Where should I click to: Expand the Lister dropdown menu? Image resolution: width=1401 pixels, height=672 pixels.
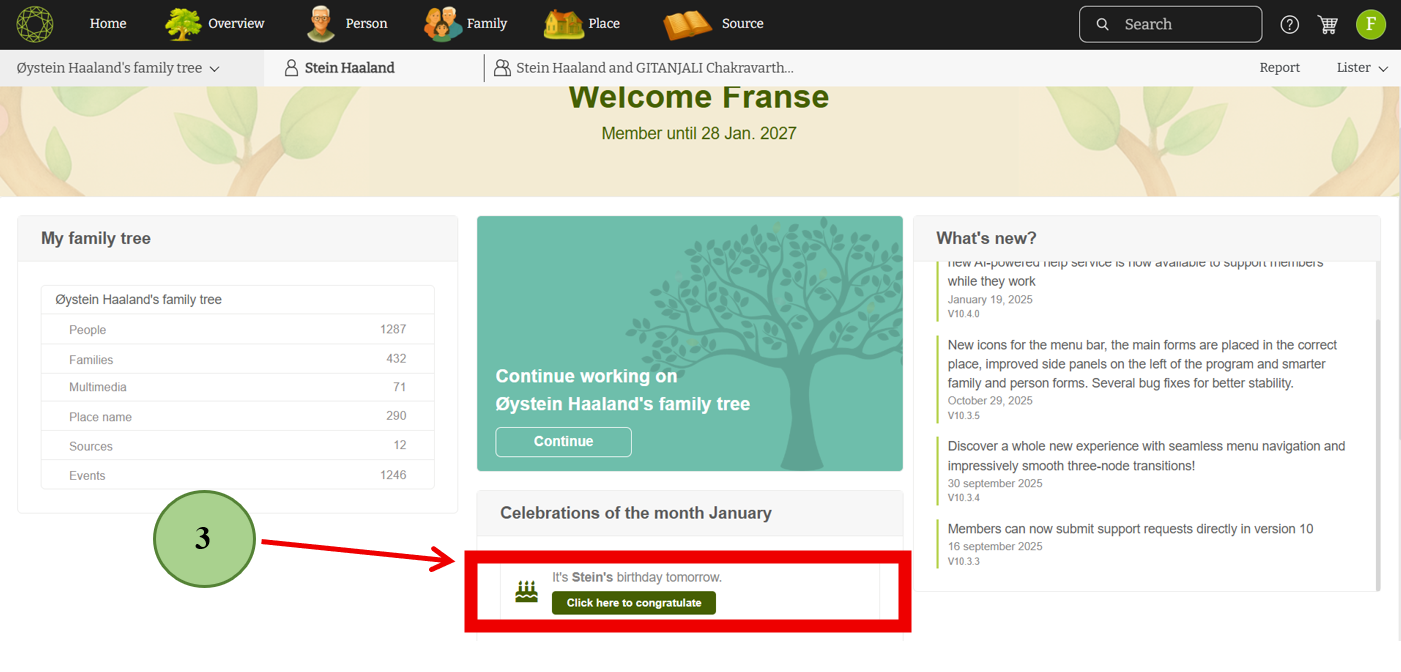(x=1362, y=68)
